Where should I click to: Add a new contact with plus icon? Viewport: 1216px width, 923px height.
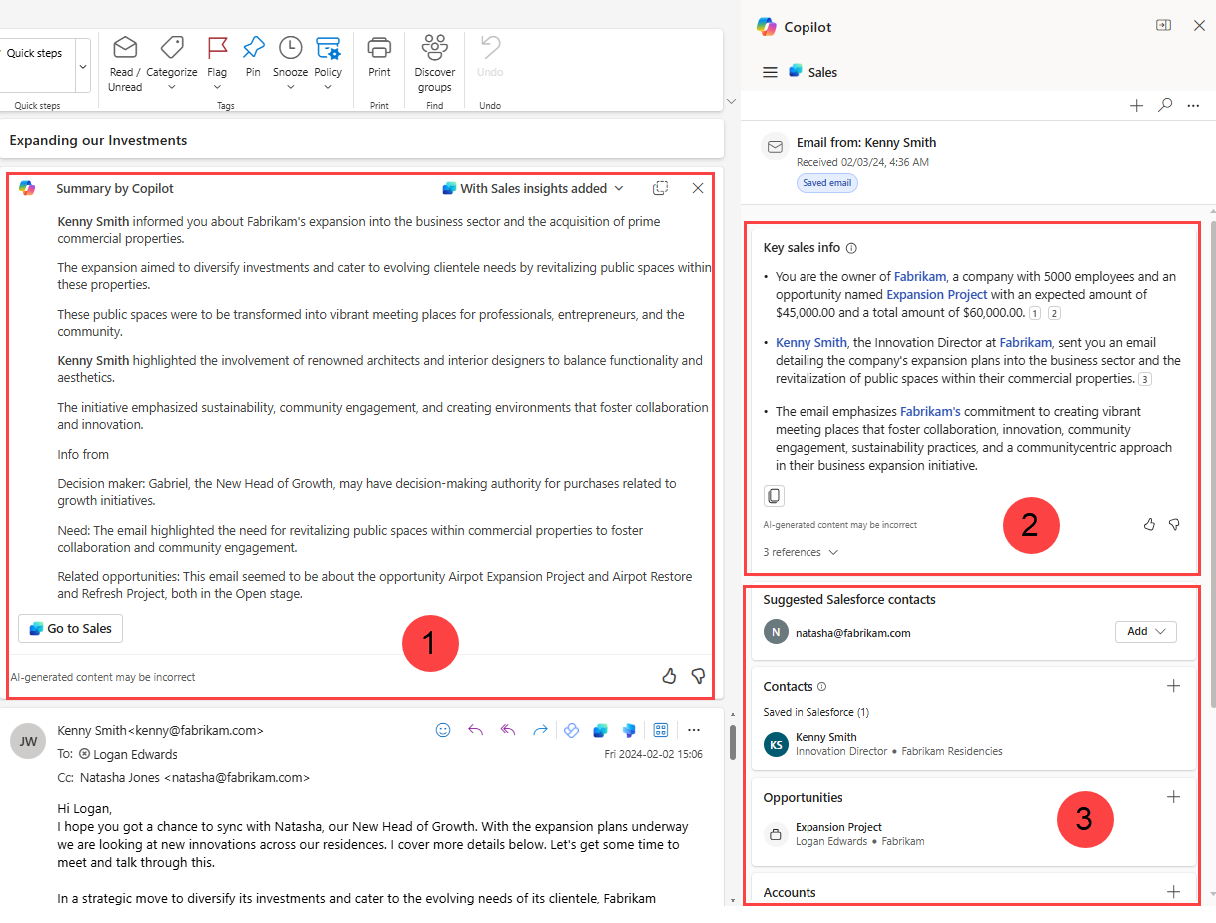tap(1174, 685)
